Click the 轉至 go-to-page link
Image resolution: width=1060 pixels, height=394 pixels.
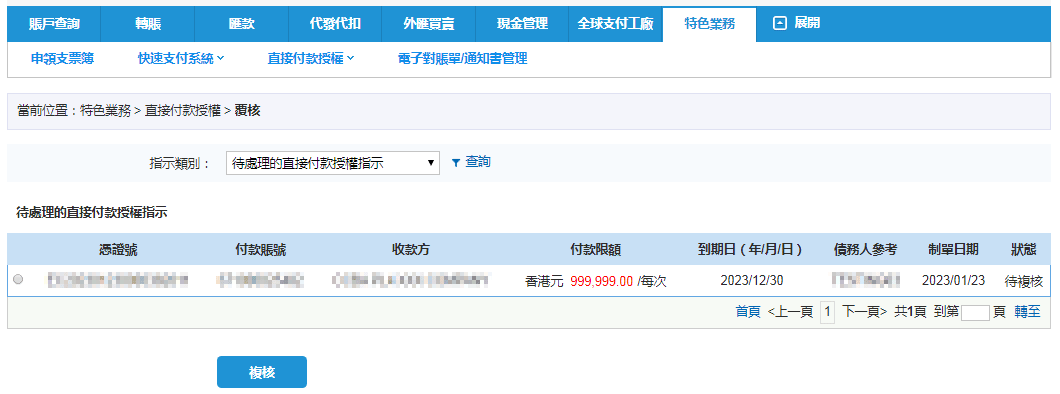[1027, 312]
